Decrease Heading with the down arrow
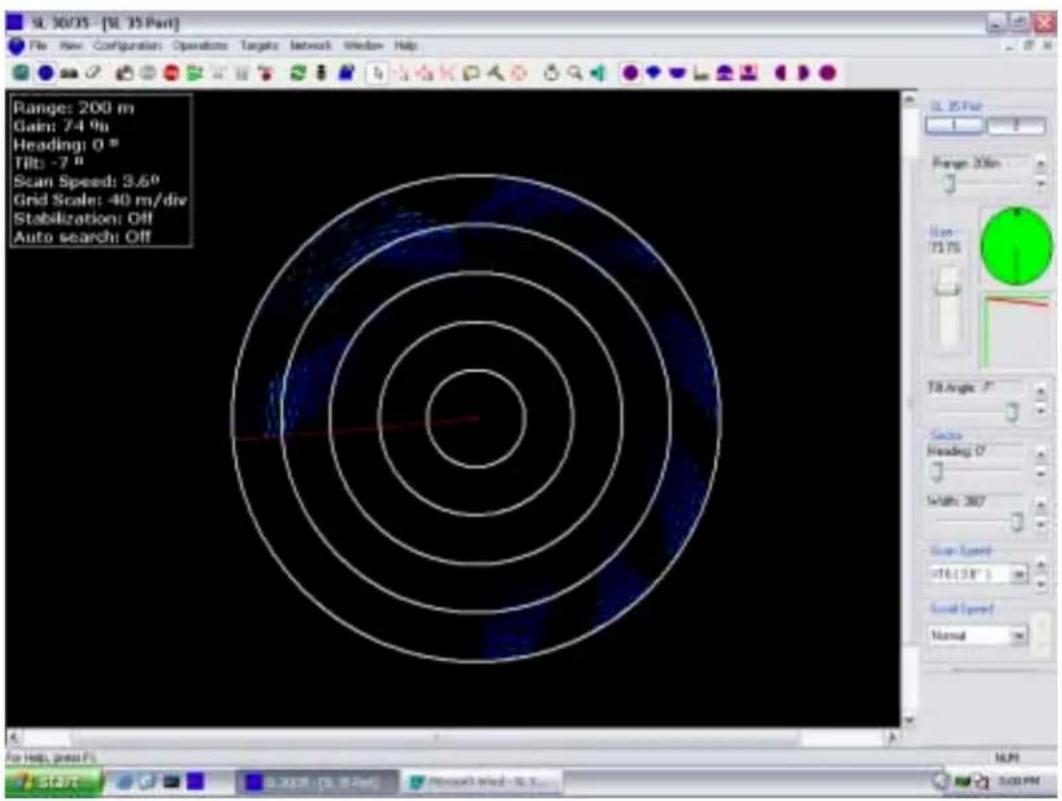 (1040, 474)
